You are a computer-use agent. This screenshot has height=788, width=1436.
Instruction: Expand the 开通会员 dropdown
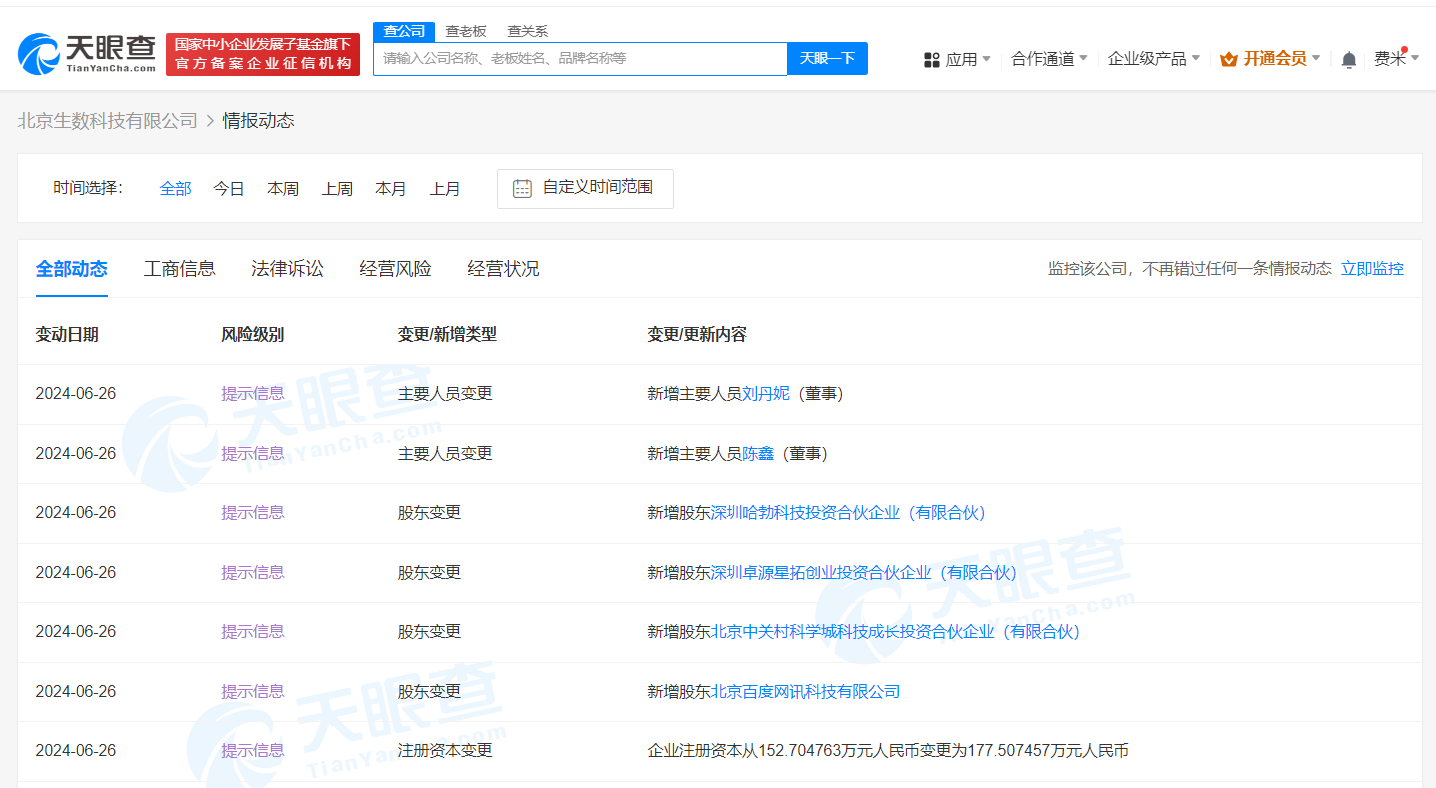(1270, 59)
